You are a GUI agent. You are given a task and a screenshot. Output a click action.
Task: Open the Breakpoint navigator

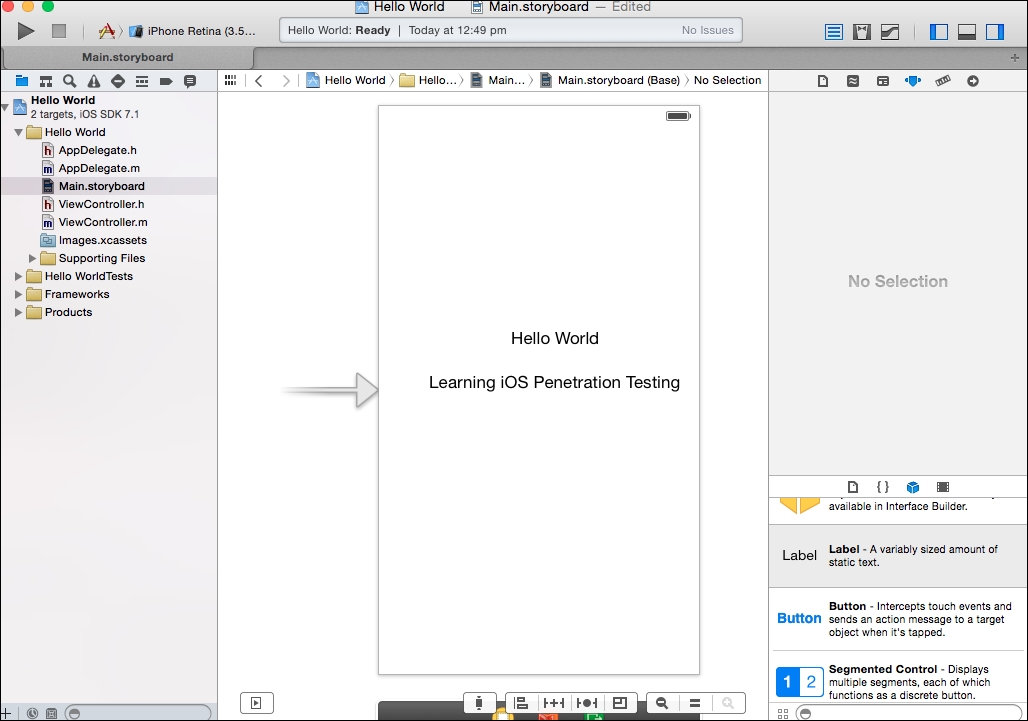click(x=165, y=81)
